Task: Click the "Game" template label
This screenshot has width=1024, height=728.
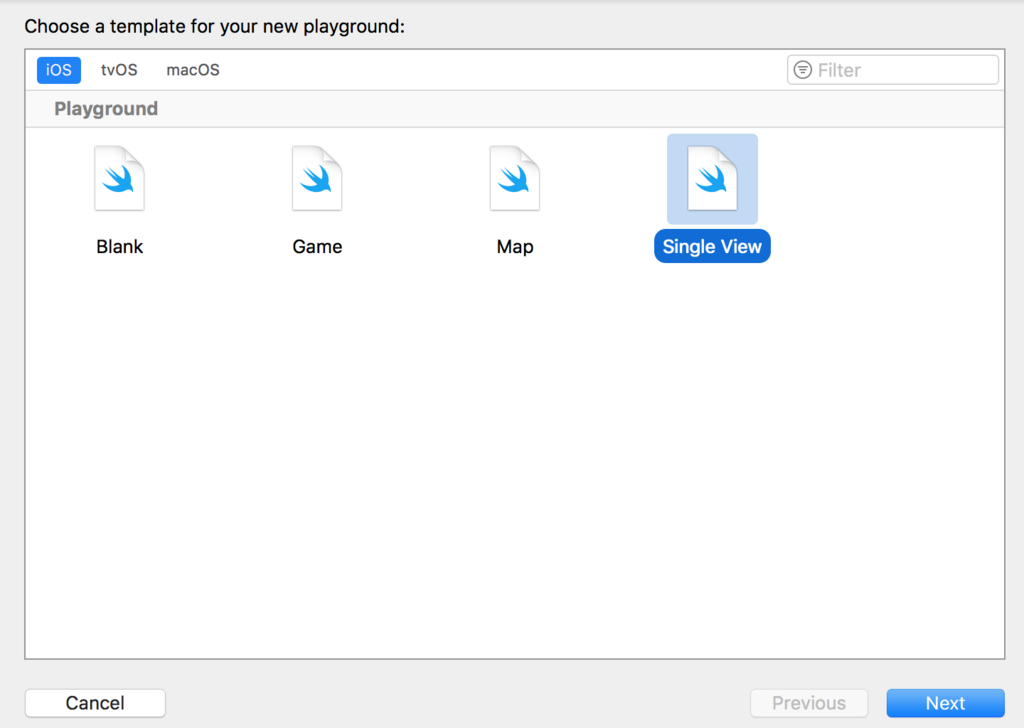Action: click(x=317, y=247)
